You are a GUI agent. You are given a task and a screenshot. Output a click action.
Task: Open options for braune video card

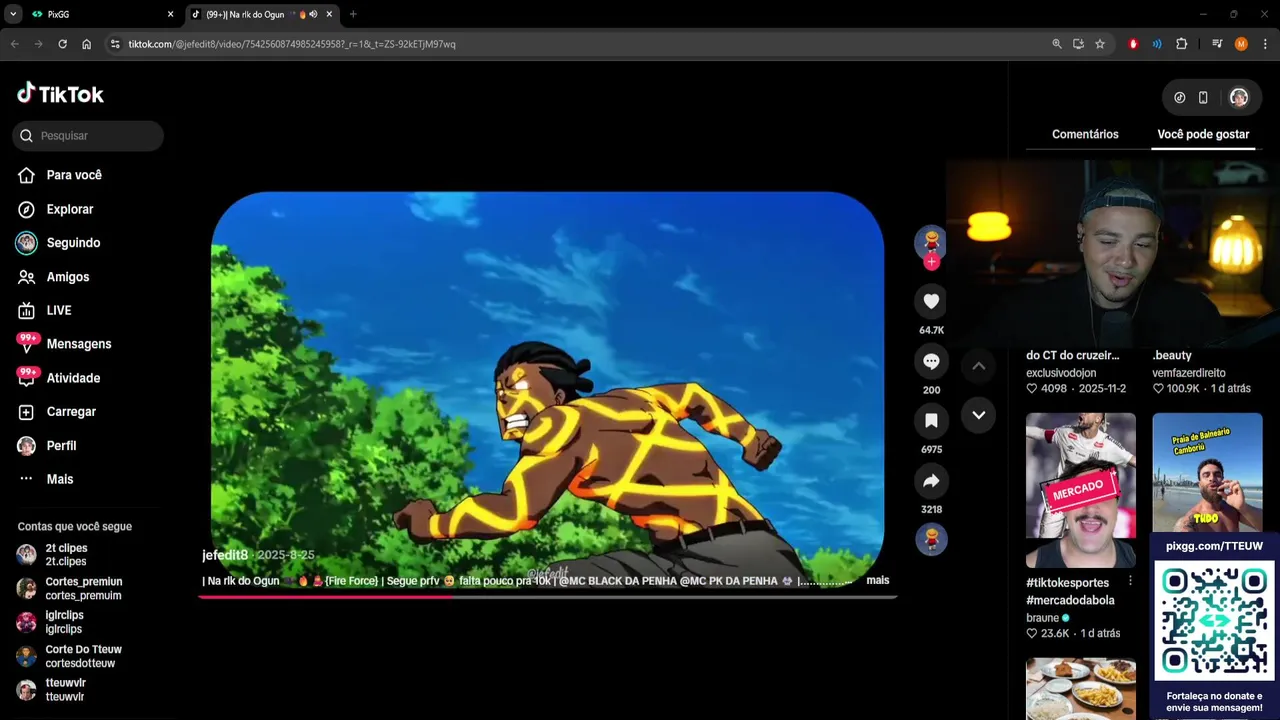(1131, 582)
